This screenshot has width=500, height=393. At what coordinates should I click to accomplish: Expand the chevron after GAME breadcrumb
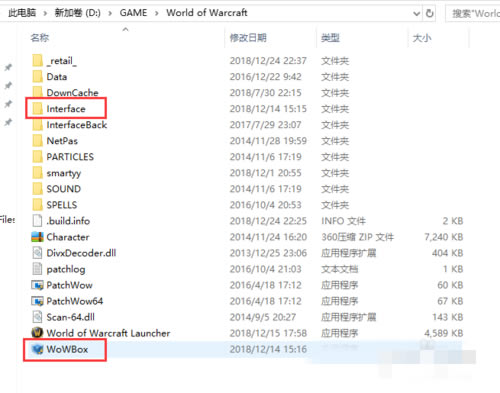coord(157,13)
